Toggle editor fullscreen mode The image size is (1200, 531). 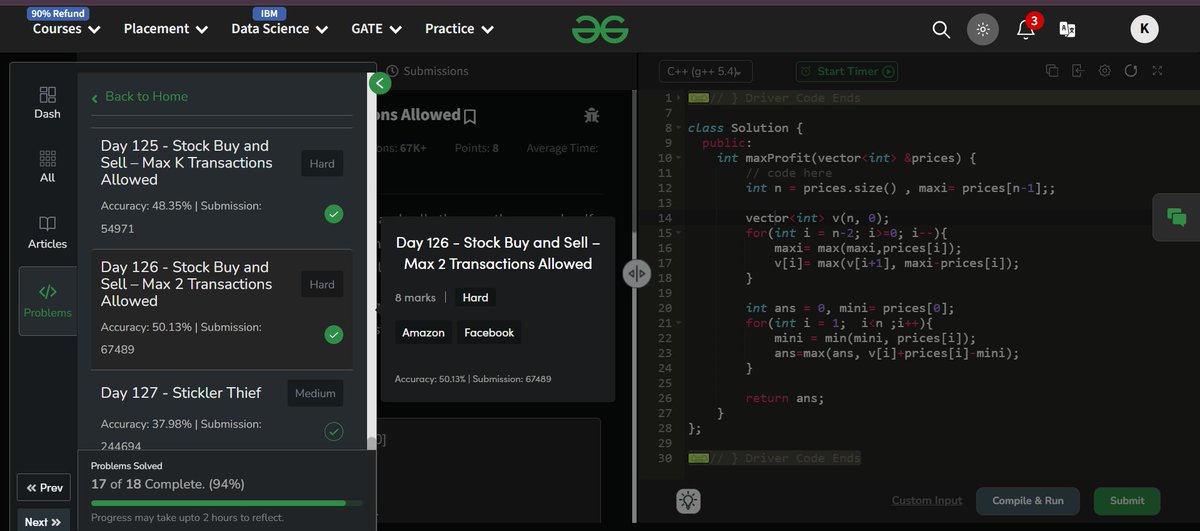[x=1157, y=71]
